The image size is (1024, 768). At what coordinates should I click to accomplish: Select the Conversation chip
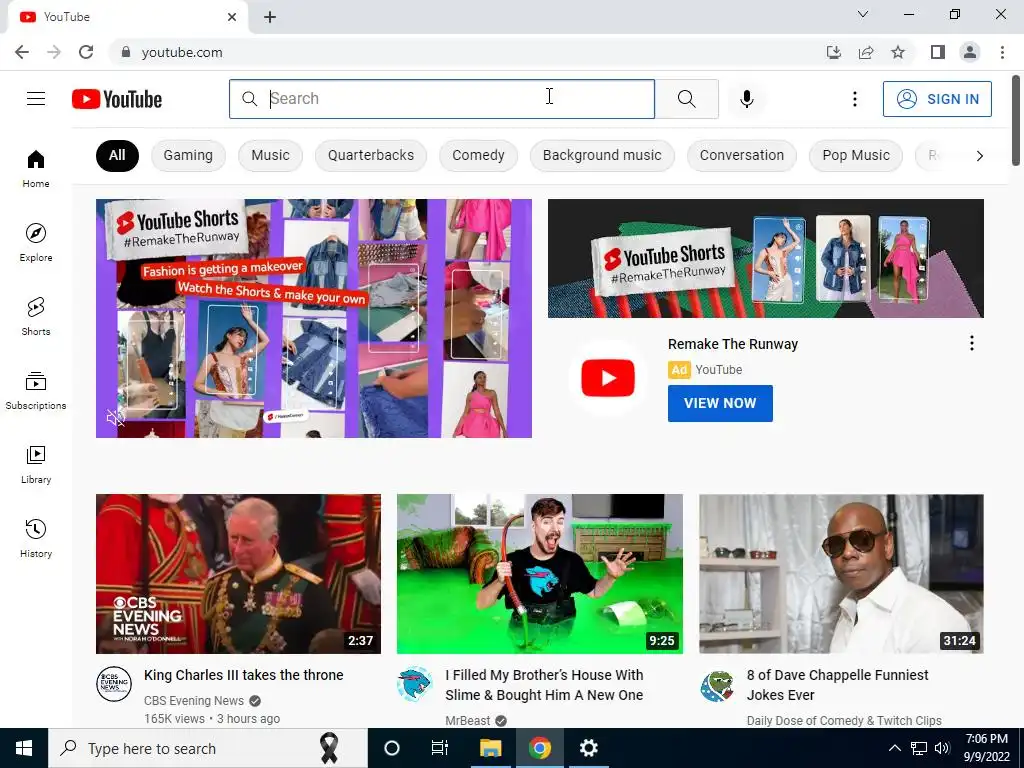coord(742,155)
